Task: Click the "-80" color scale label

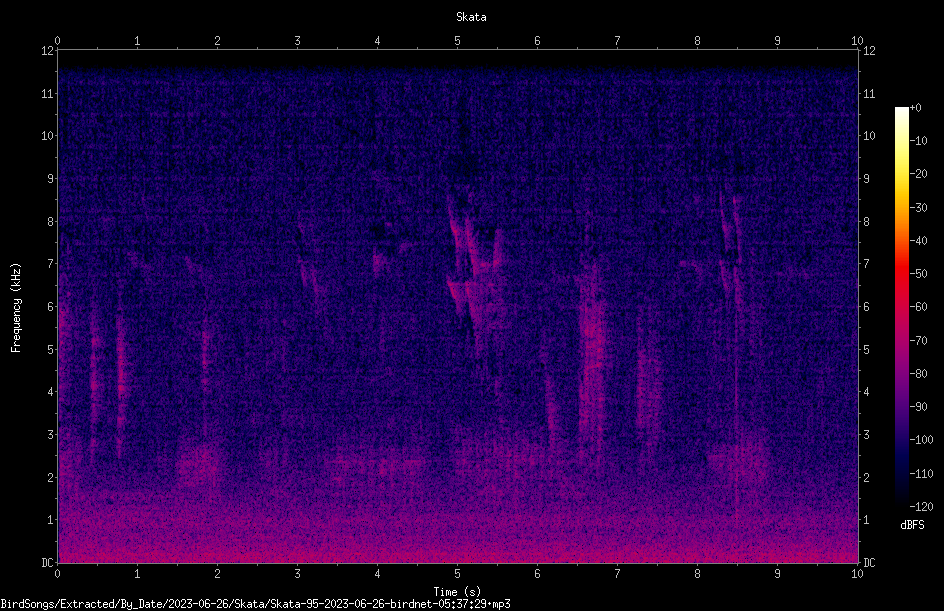Action: pos(919,374)
